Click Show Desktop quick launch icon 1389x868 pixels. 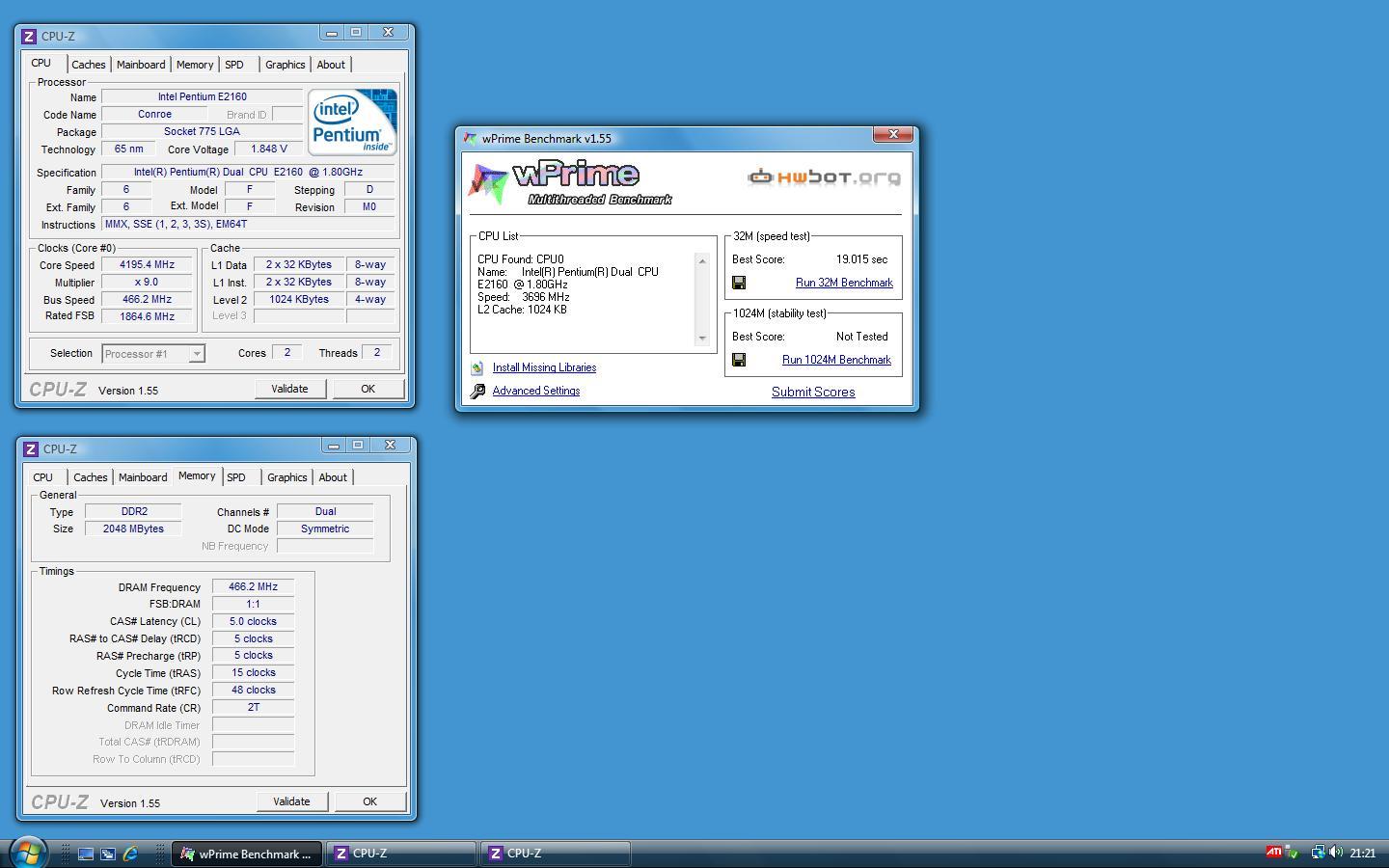pyautogui.click(x=86, y=854)
